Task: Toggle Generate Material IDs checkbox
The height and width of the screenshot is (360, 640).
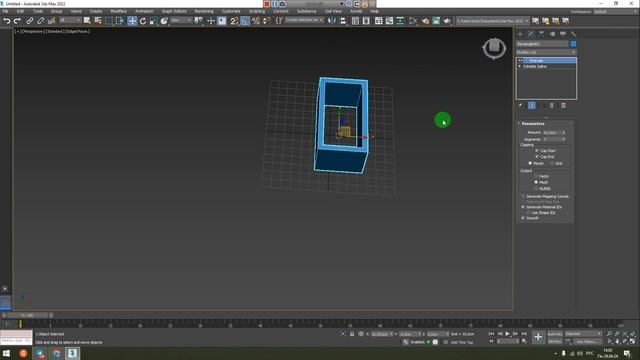Action: pyautogui.click(x=523, y=207)
